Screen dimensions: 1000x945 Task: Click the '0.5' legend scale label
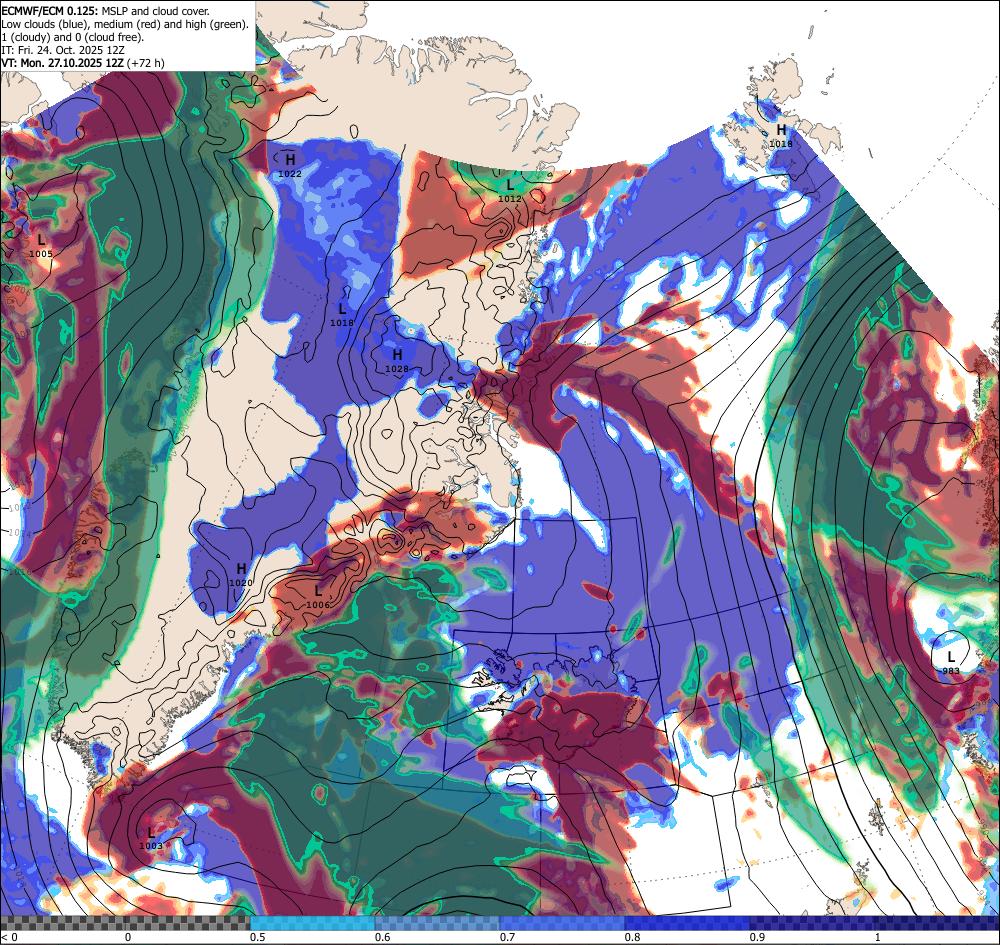pyautogui.click(x=258, y=937)
